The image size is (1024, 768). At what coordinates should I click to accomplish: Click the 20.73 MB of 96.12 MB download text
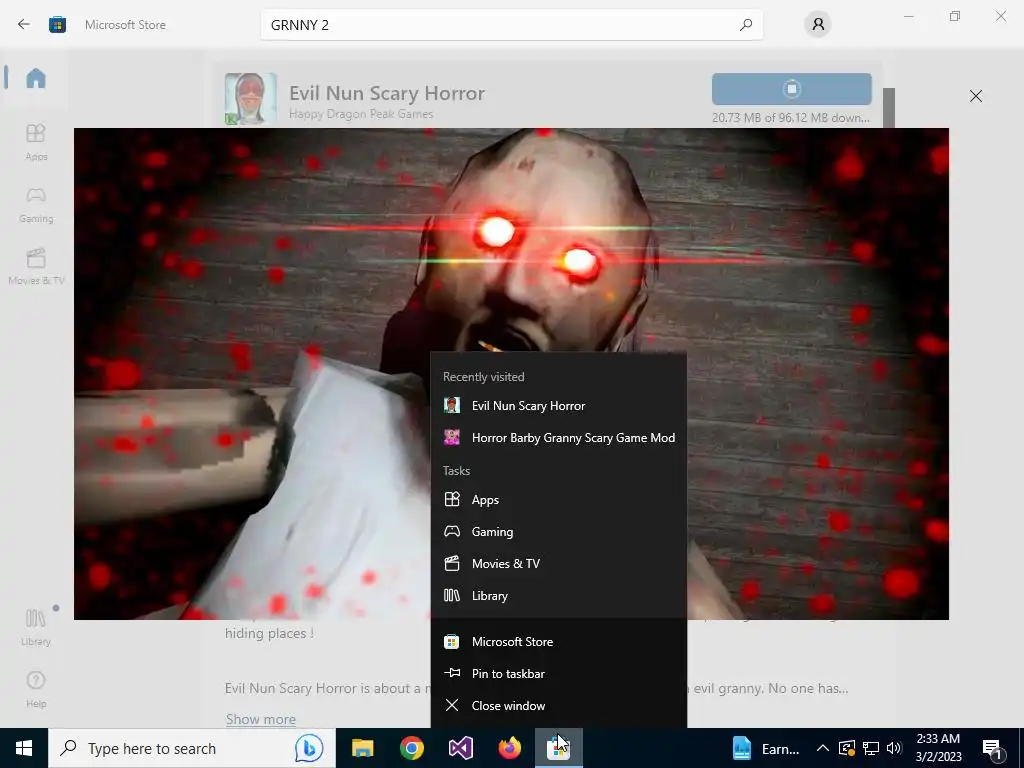point(791,118)
